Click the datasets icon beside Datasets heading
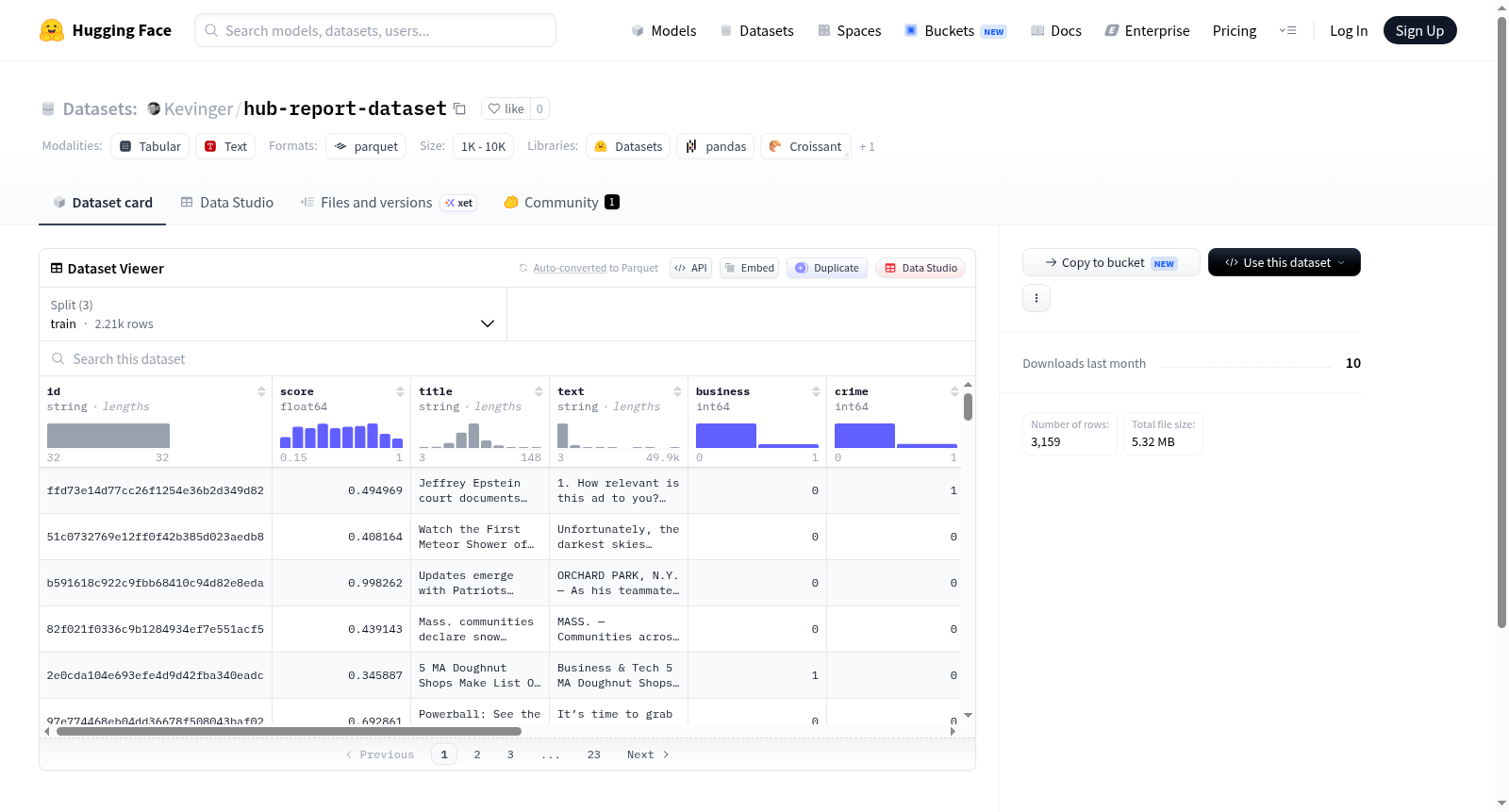The width and height of the screenshot is (1509, 812). pyautogui.click(x=48, y=108)
